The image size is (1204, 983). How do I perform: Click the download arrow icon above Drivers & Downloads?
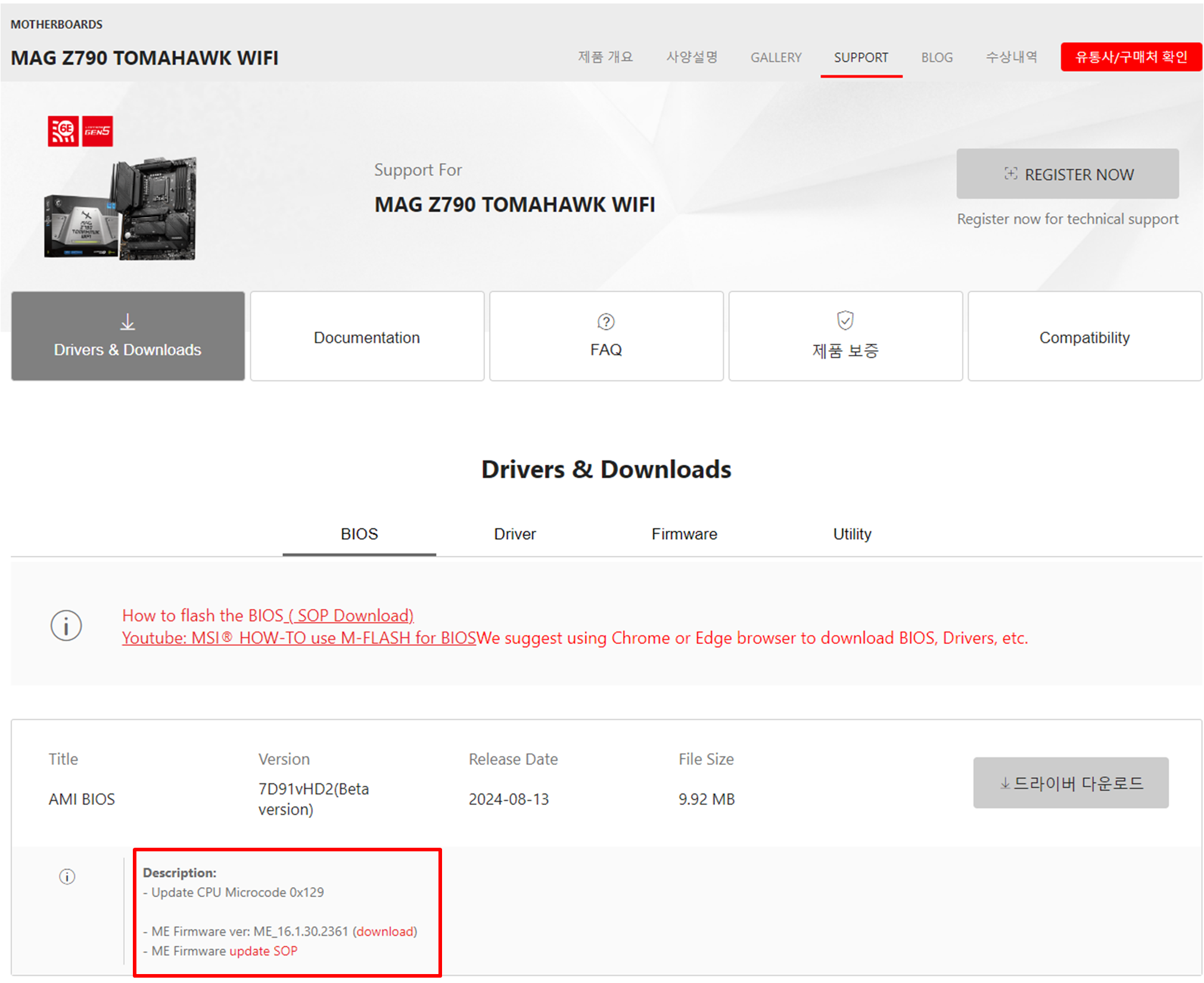pos(127,322)
